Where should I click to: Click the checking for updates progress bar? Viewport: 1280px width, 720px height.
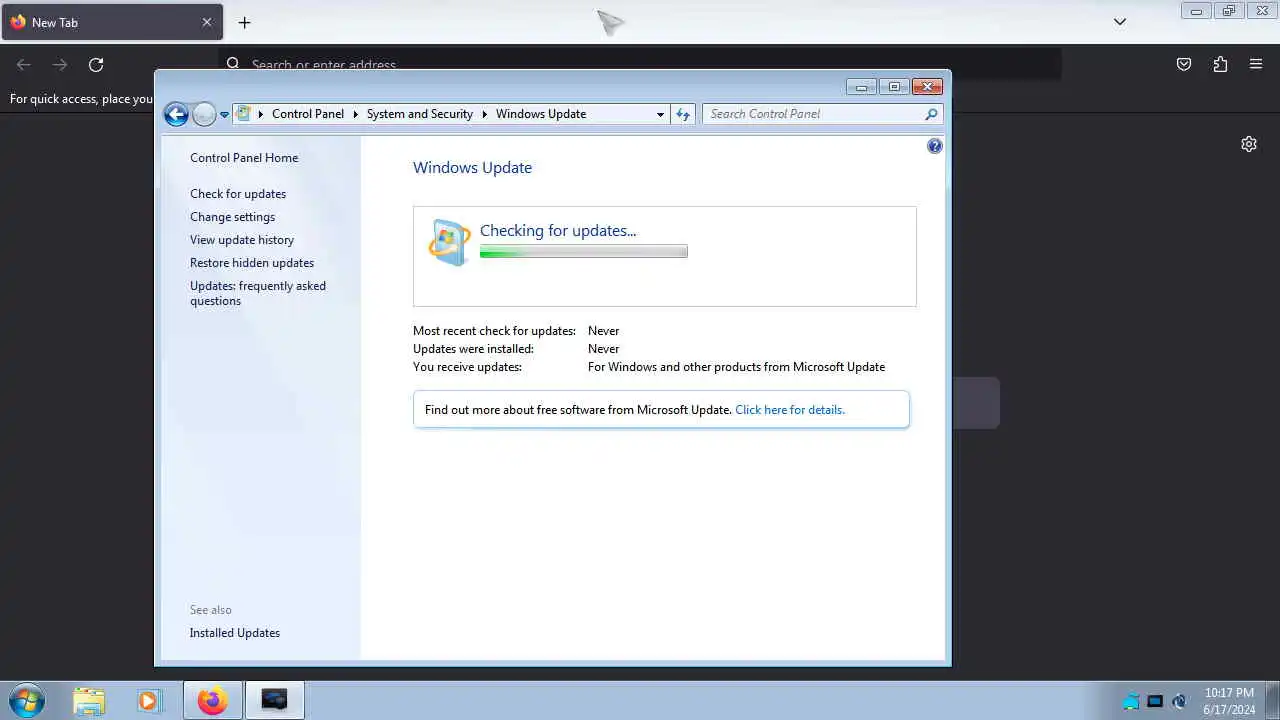pos(584,252)
